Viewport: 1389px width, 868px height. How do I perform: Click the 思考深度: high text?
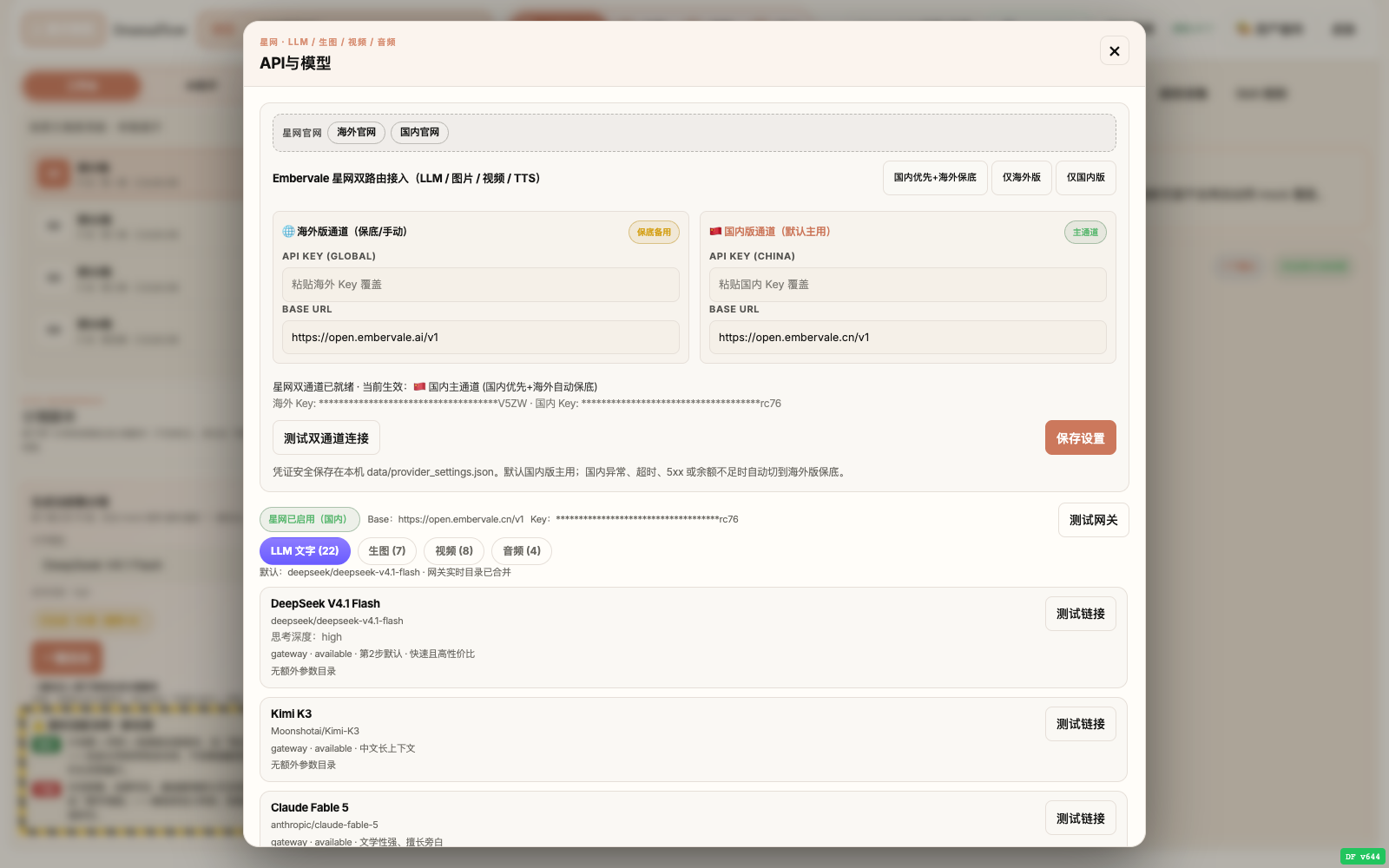click(x=306, y=637)
